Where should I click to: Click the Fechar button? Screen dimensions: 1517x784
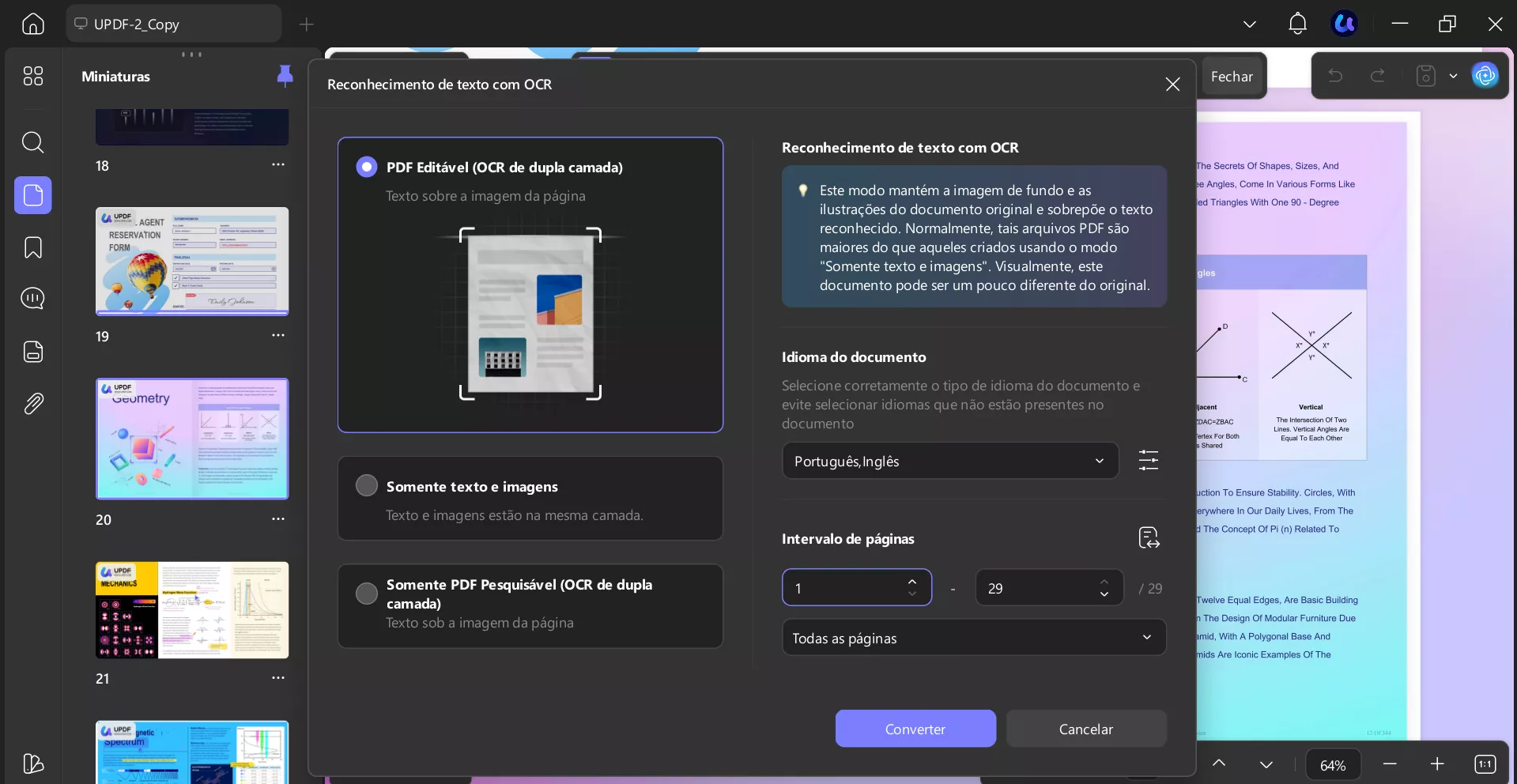1232,76
